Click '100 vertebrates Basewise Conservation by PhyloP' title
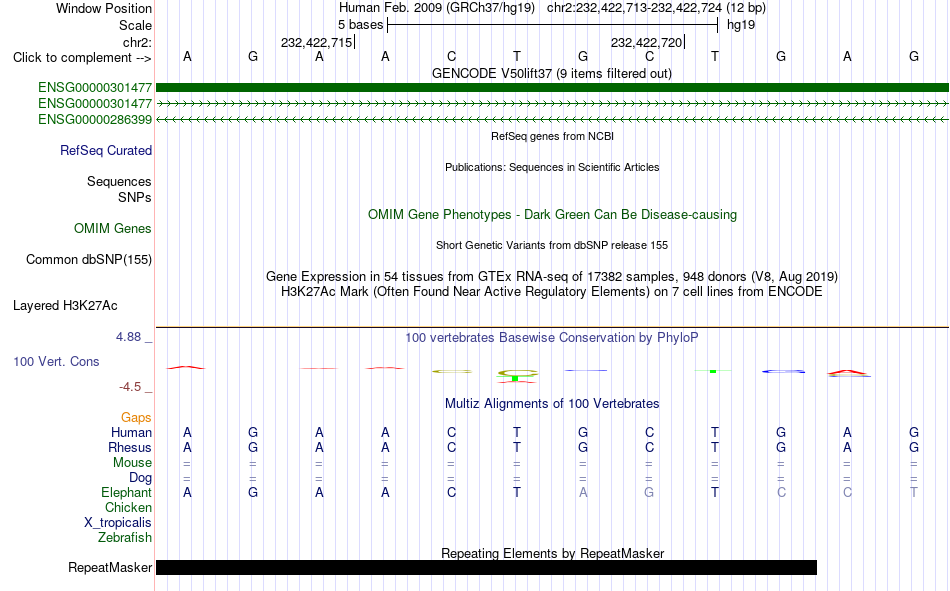Image resolution: width=950 pixels, height=591 pixels. (x=552, y=338)
